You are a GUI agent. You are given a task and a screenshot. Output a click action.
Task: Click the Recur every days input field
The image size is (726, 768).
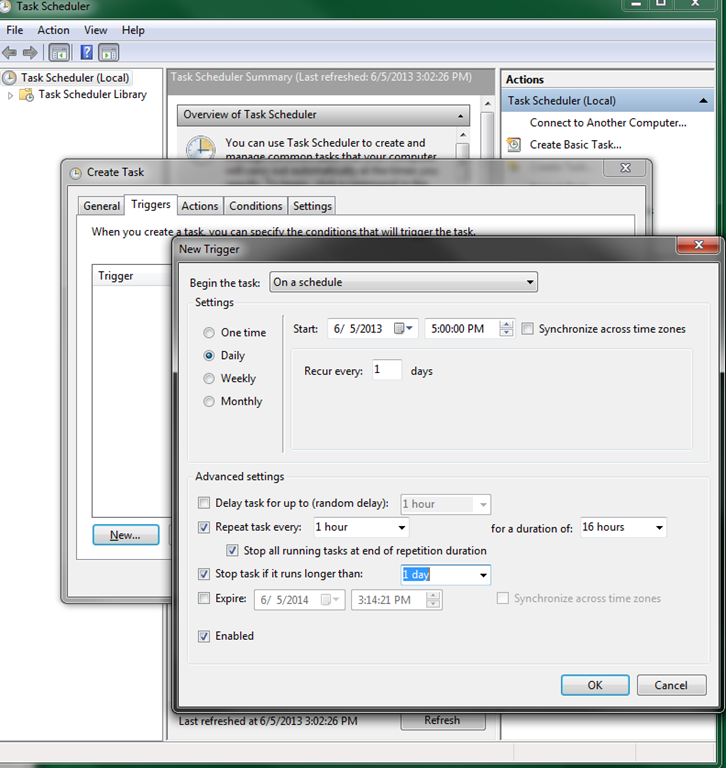386,370
